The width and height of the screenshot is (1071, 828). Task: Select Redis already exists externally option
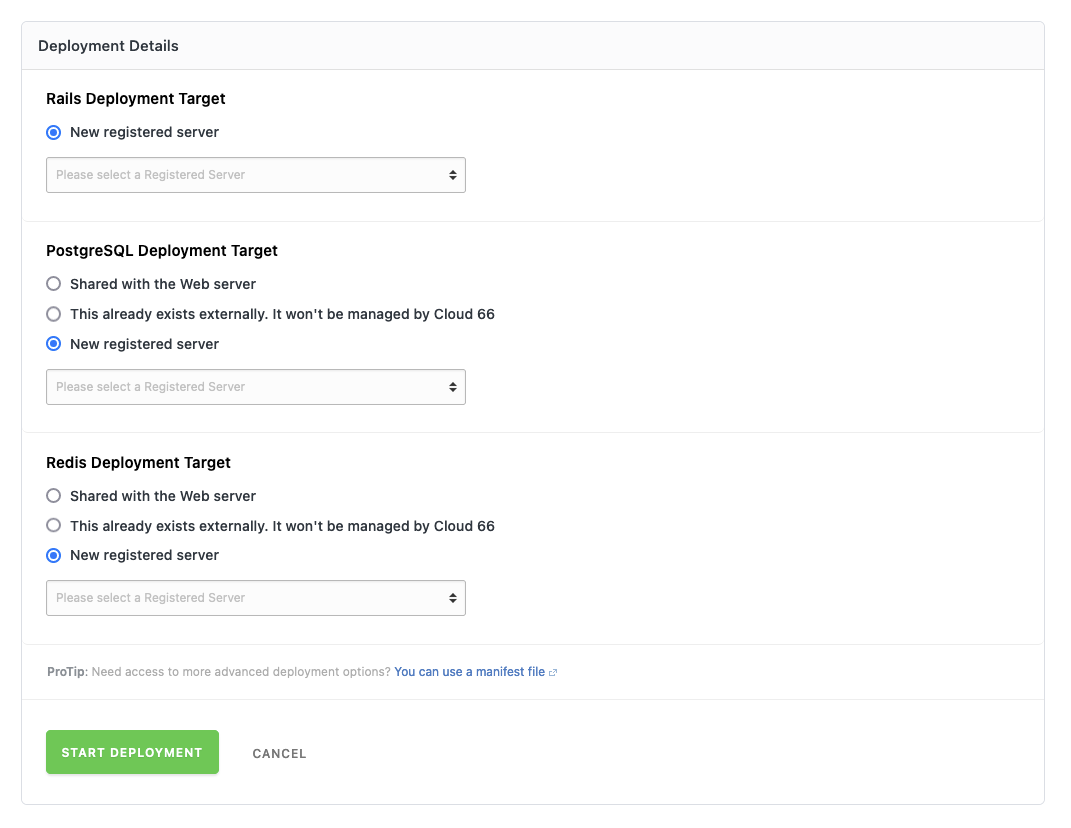tap(53, 525)
